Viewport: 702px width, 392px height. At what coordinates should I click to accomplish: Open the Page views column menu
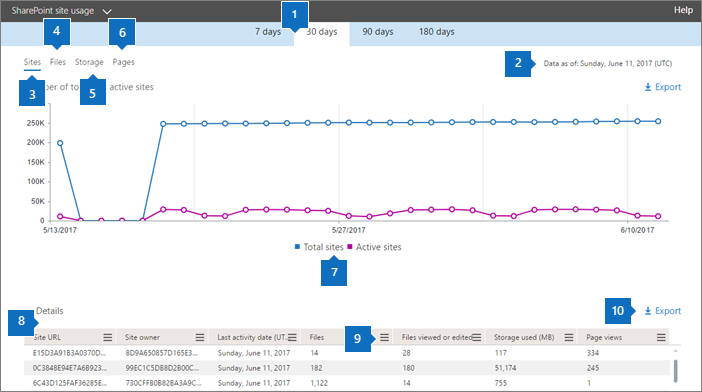tap(661, 337)
